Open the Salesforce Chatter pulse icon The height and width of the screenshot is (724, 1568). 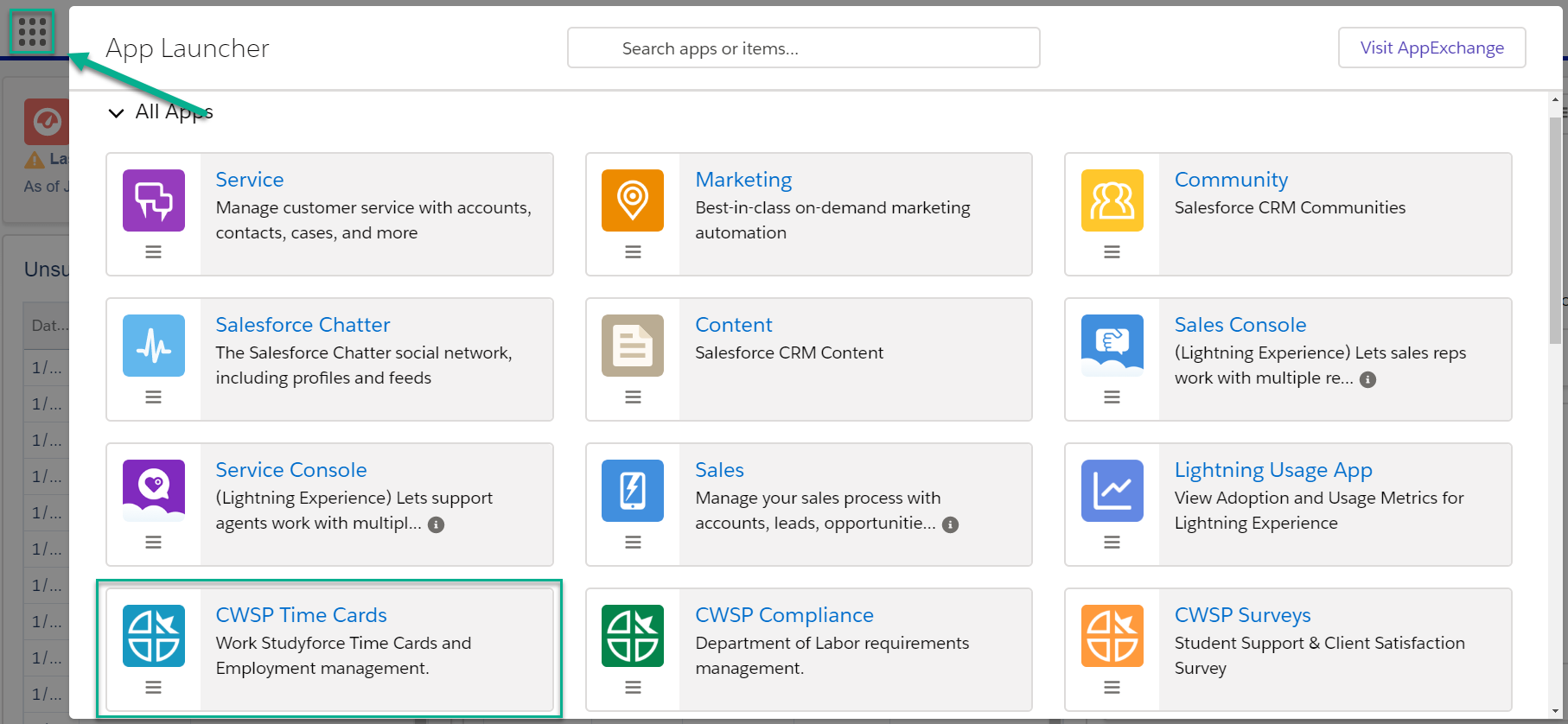(x=154, y=346)
